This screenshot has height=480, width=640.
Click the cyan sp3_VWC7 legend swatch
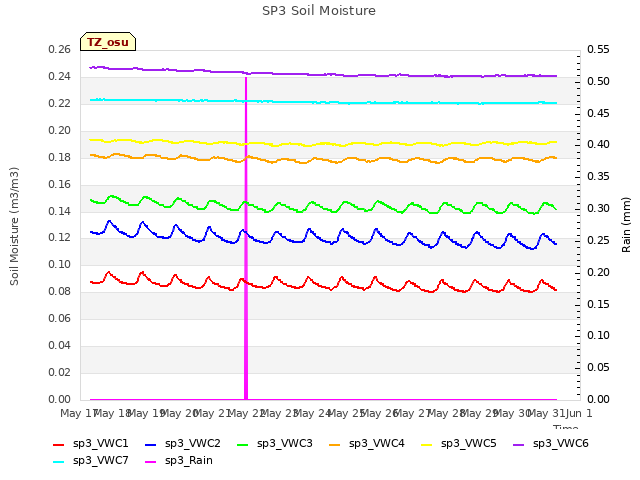click(x=58, y=462)
